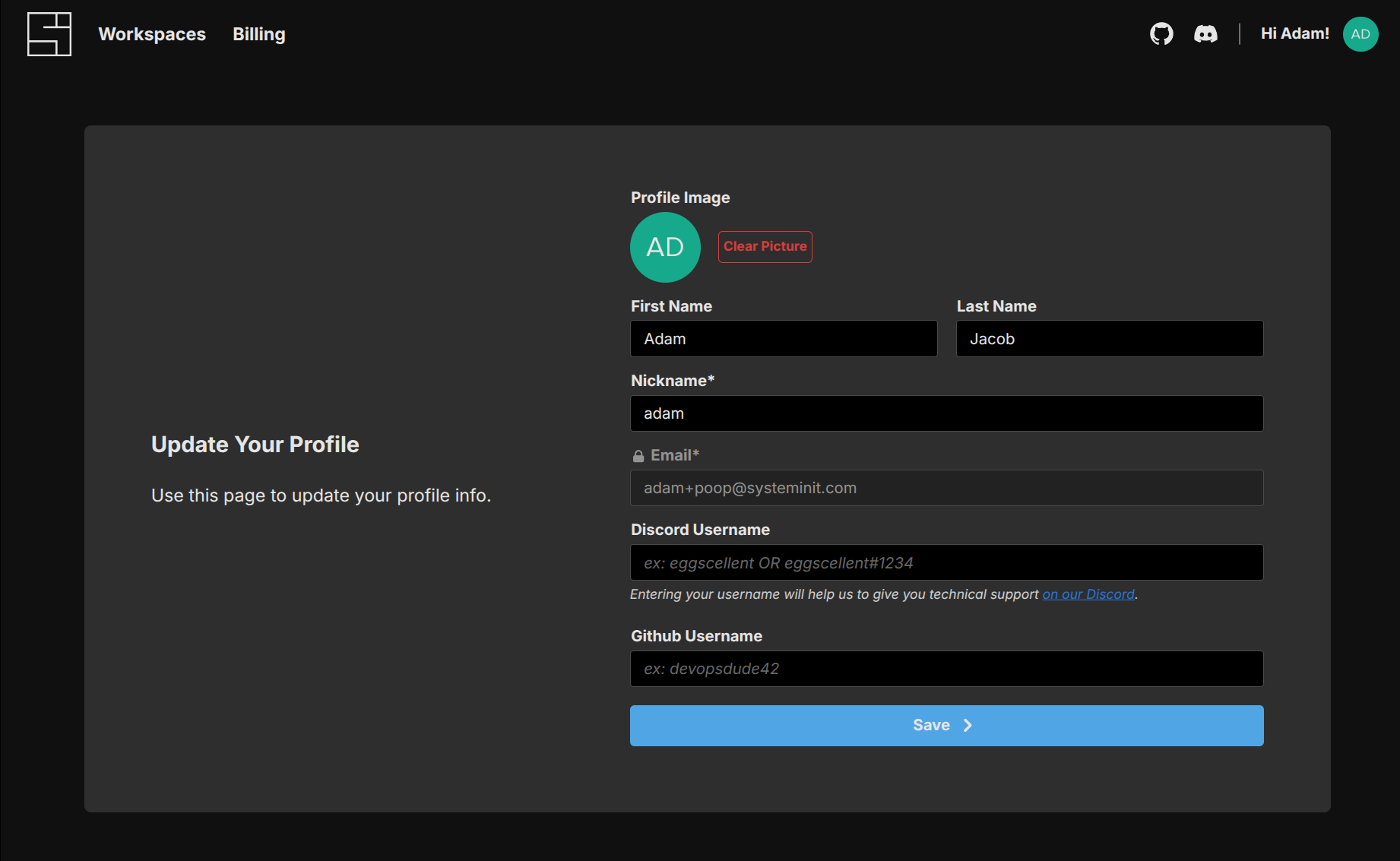Screen dimensions: 1400x861
Task: Click the 'Update Your Profile' heading
Action: 255,445
